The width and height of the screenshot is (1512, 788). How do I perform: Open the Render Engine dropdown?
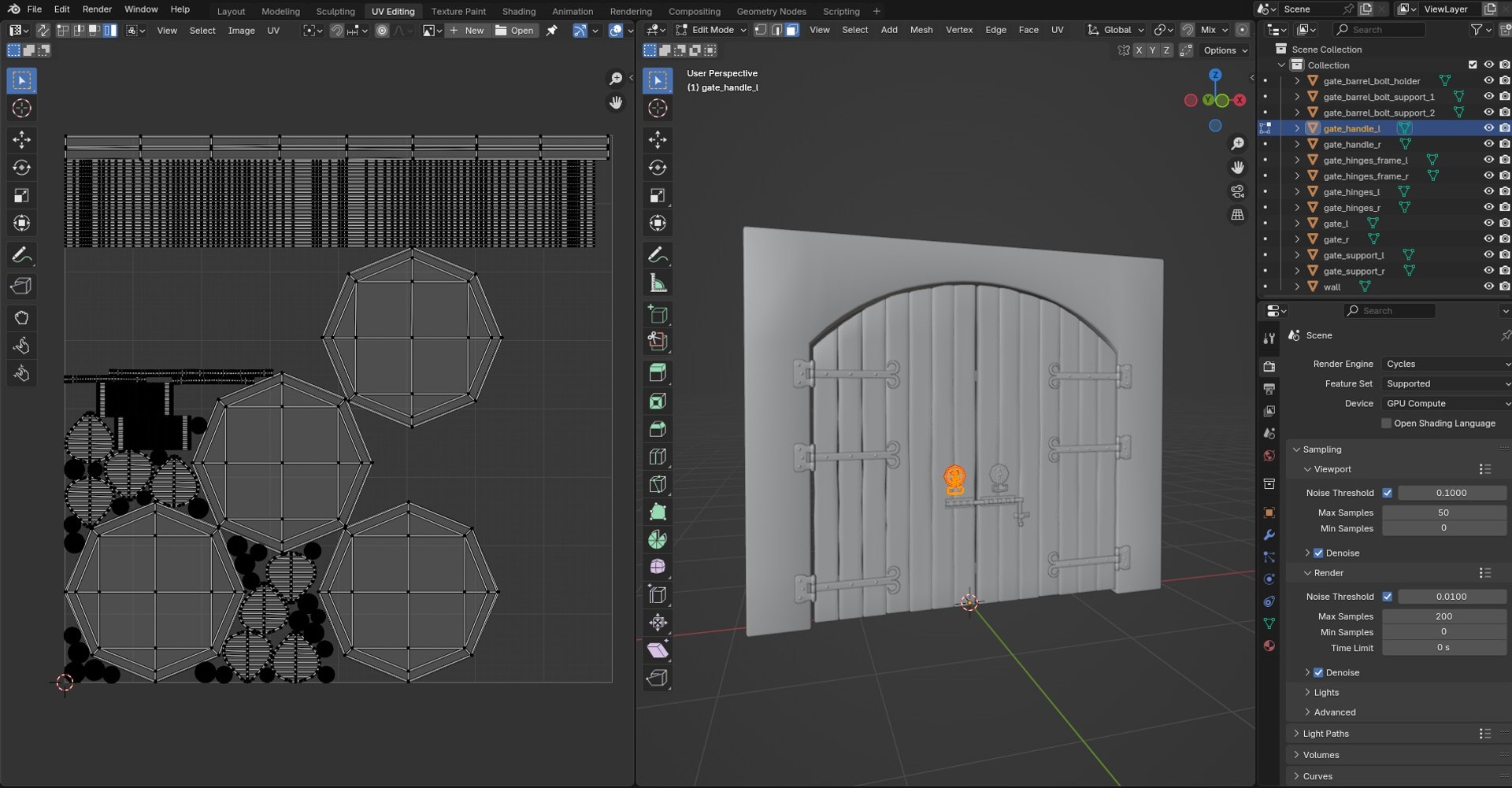pos(1447,364)
